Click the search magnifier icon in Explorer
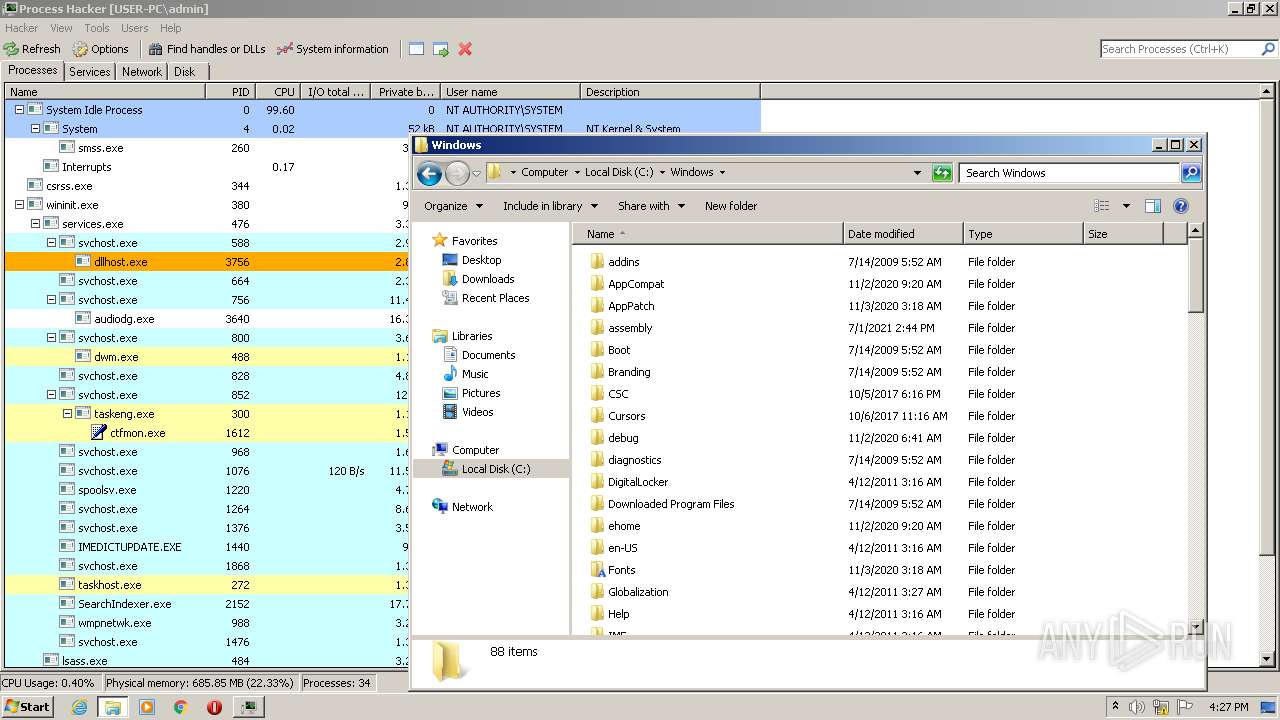The image size is (1280, 720). tap(1190, 173)
